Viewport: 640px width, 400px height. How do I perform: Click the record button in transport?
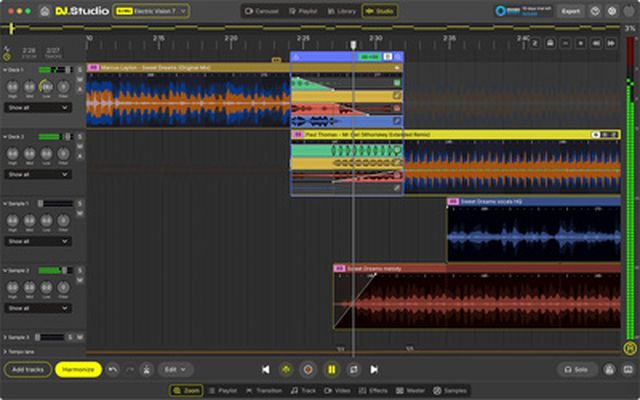point(308,370)
